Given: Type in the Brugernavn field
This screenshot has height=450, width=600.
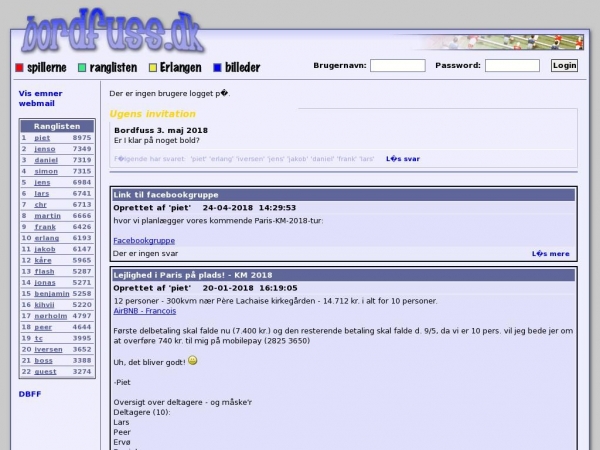Looking at the screenshot, I should (x=397, y=66).
